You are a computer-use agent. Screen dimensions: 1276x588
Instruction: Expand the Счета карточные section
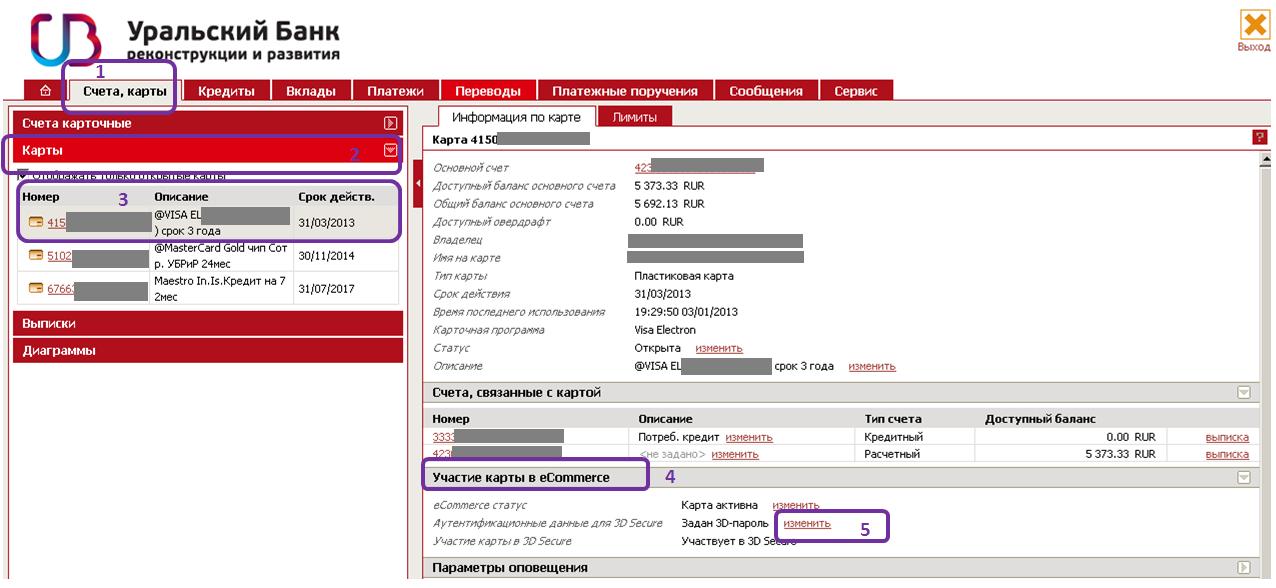390,123
